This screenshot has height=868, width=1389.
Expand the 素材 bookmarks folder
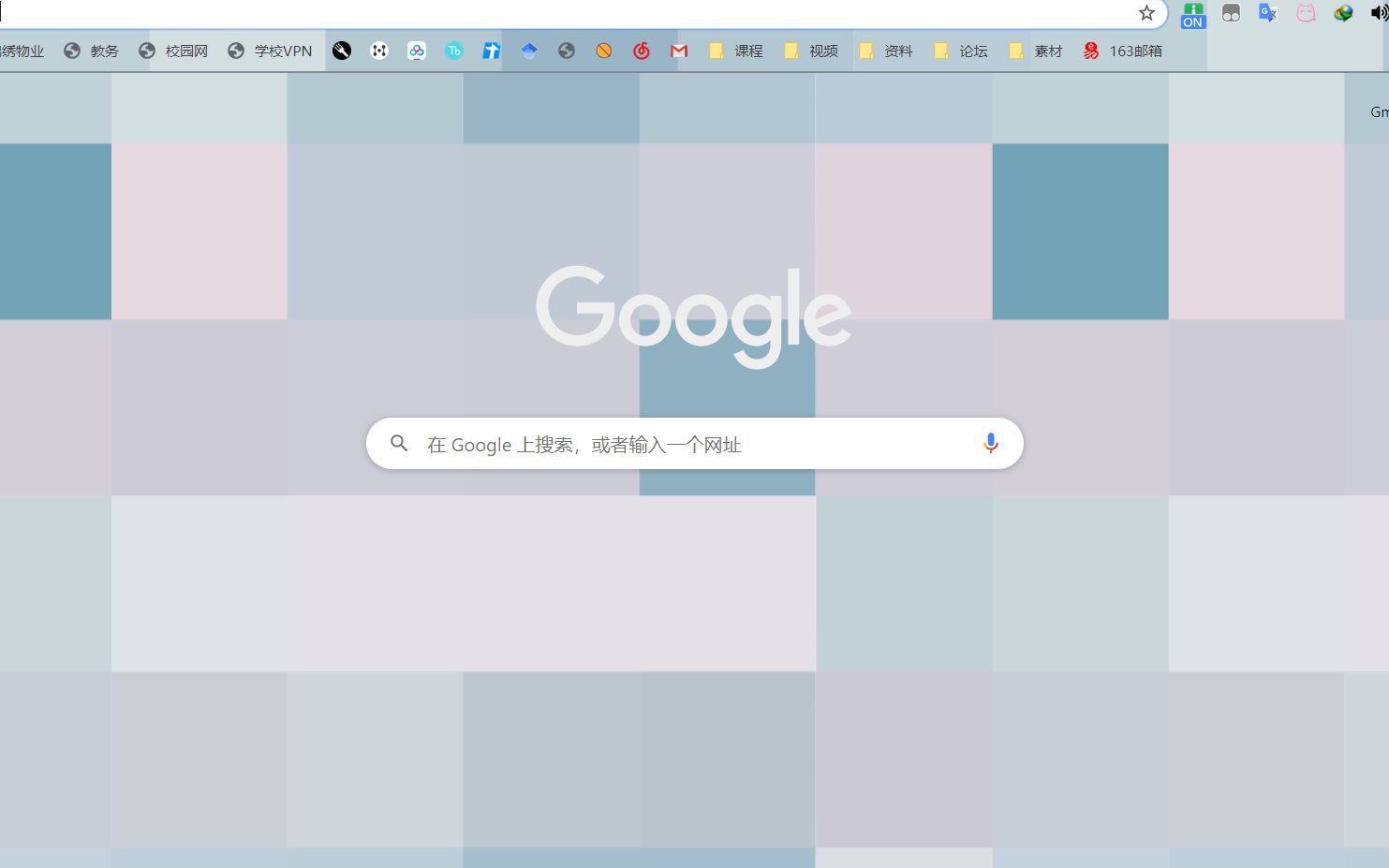pos(1036,51)
